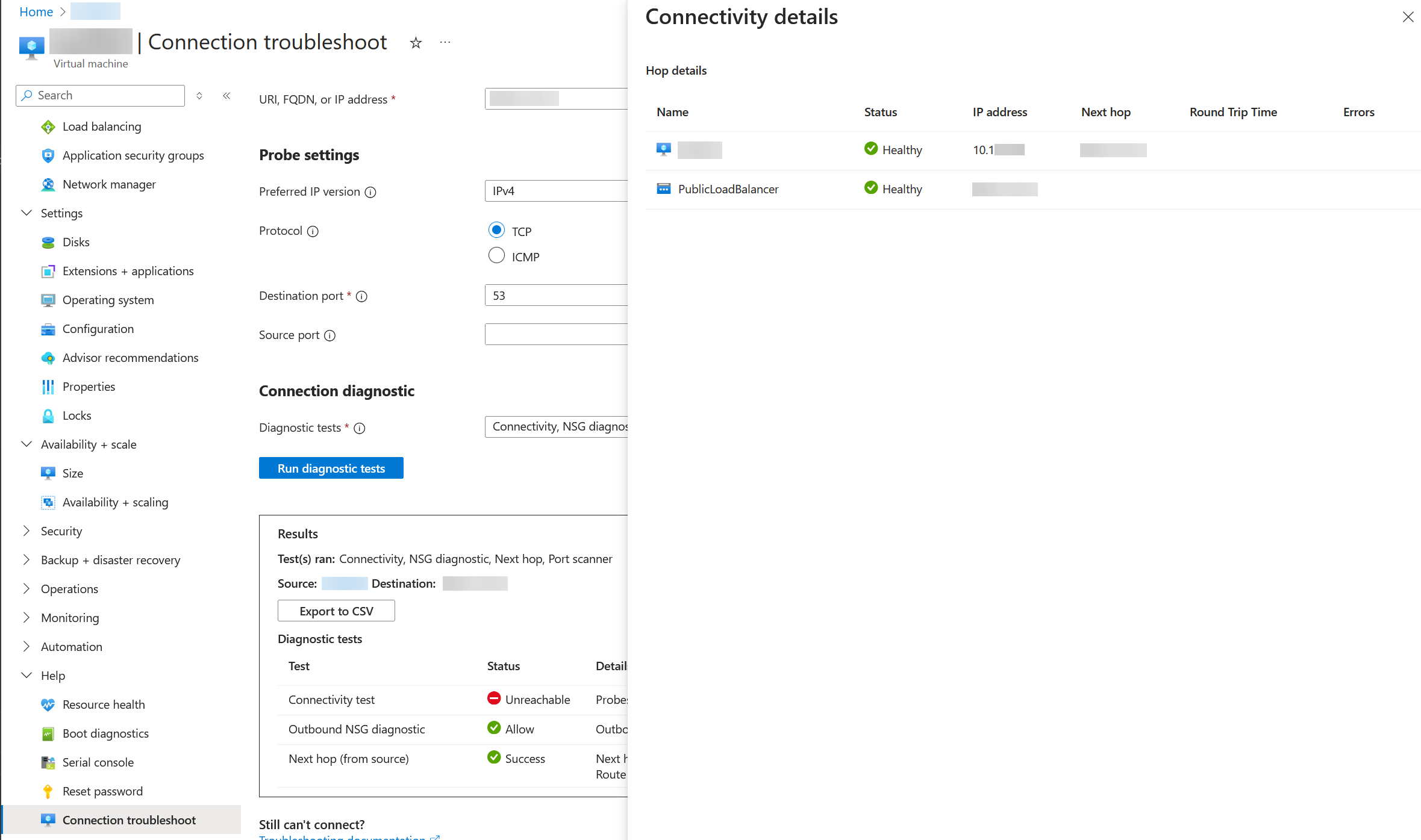Select the TCP protocol
This screenshot has height=840, width=1421.
(496, 230)
